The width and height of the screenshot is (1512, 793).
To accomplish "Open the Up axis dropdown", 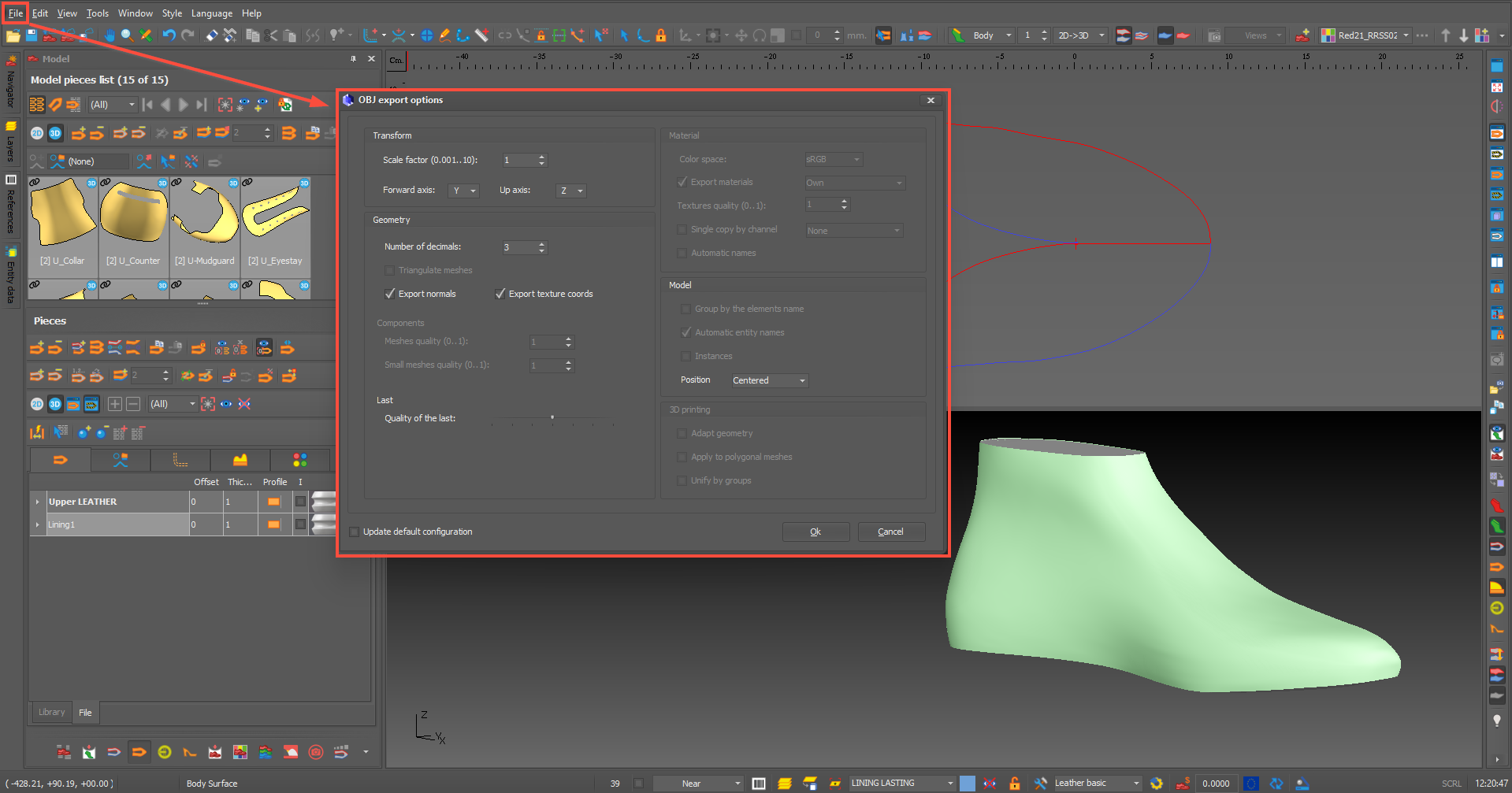I will click(571, 191).
